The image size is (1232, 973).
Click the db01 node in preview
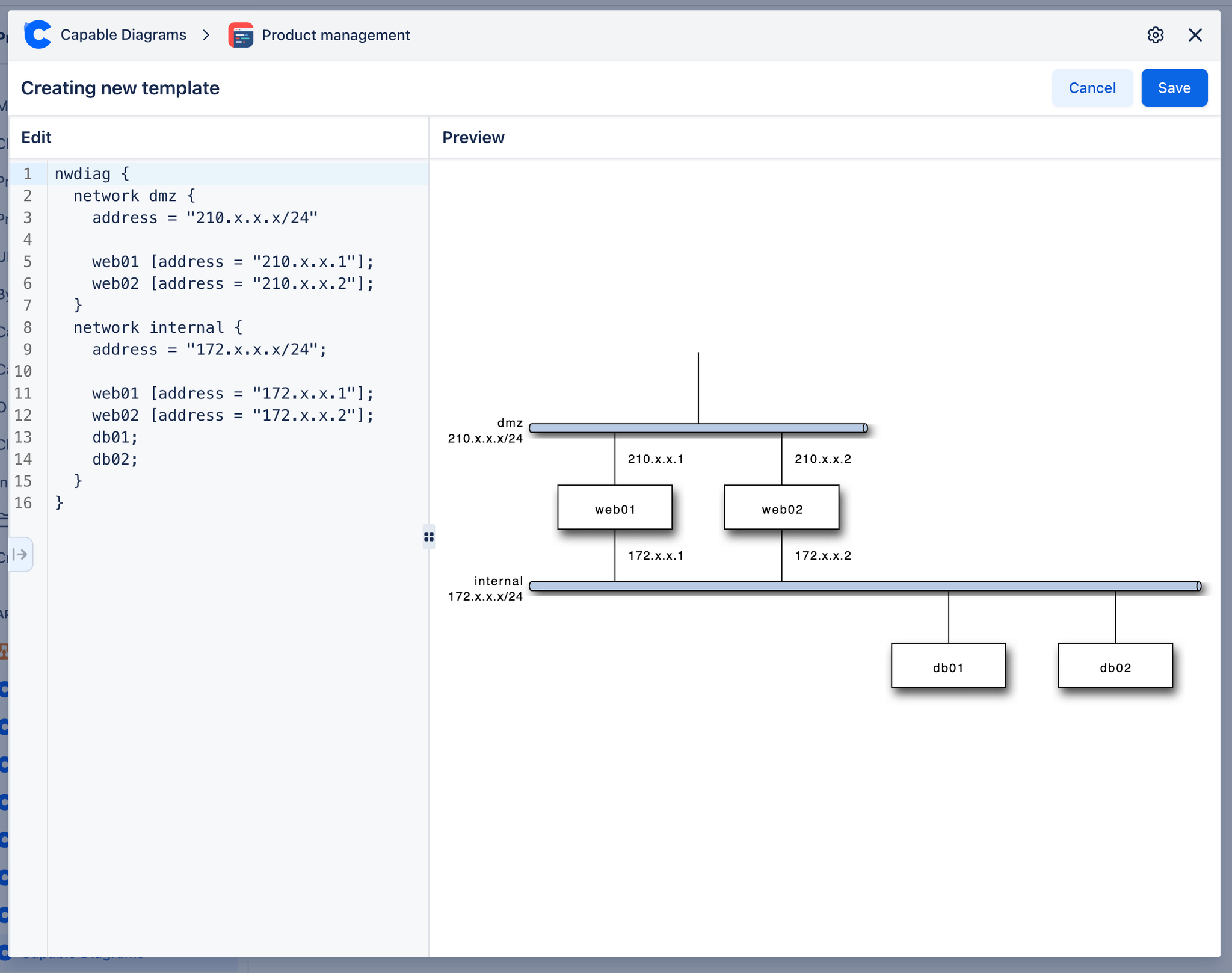click(948, 666)
